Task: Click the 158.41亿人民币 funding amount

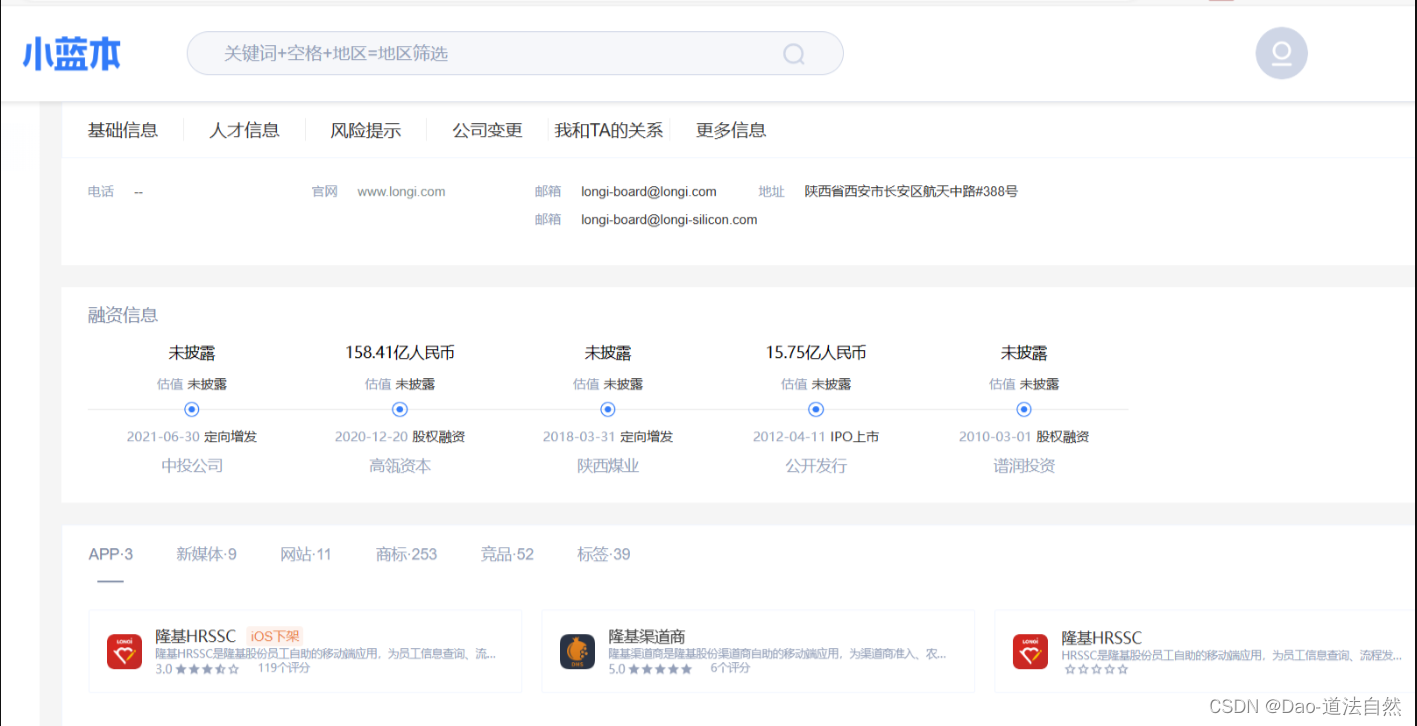Action: tap(400, 353)
